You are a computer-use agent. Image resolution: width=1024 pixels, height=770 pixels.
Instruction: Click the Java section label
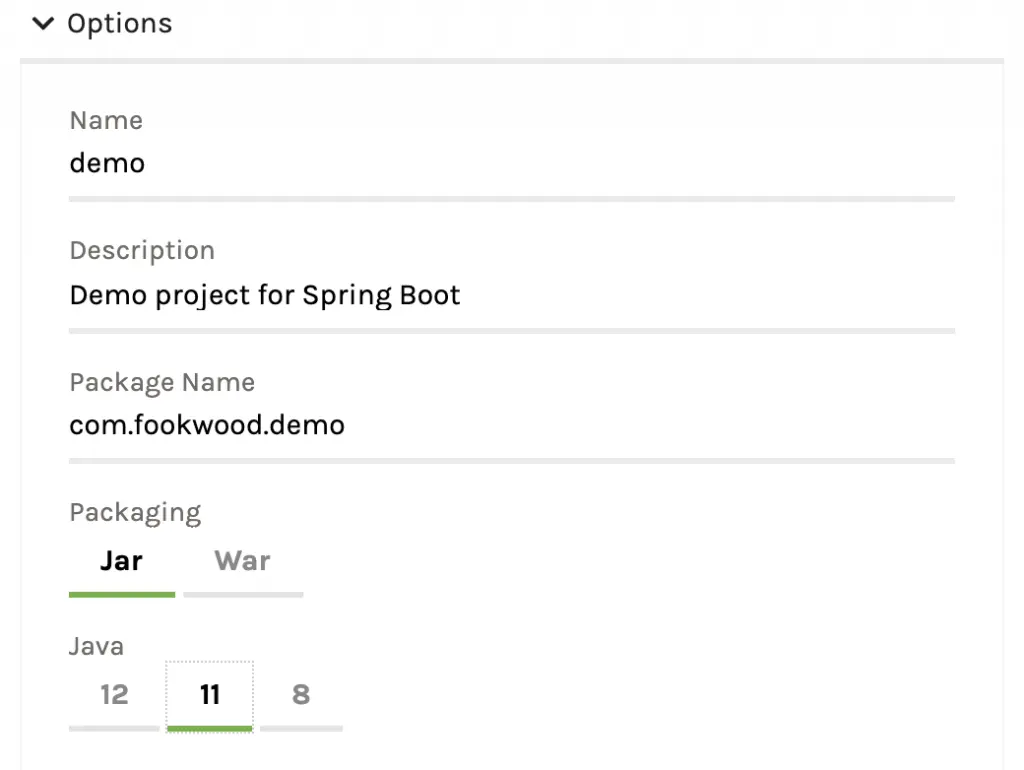pyautogui.click(x=96, y=646)
